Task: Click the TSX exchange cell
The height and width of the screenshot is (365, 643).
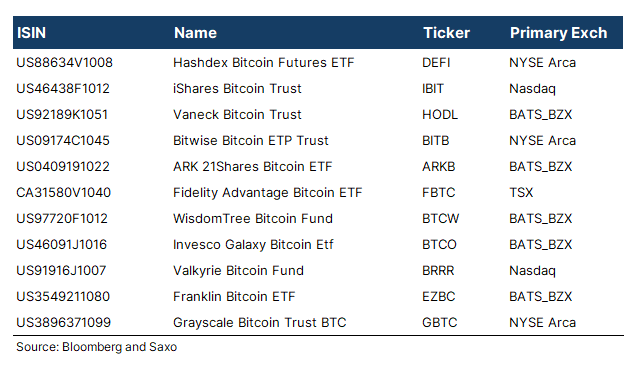Action: pyautogui.click(x=521, y=192)
